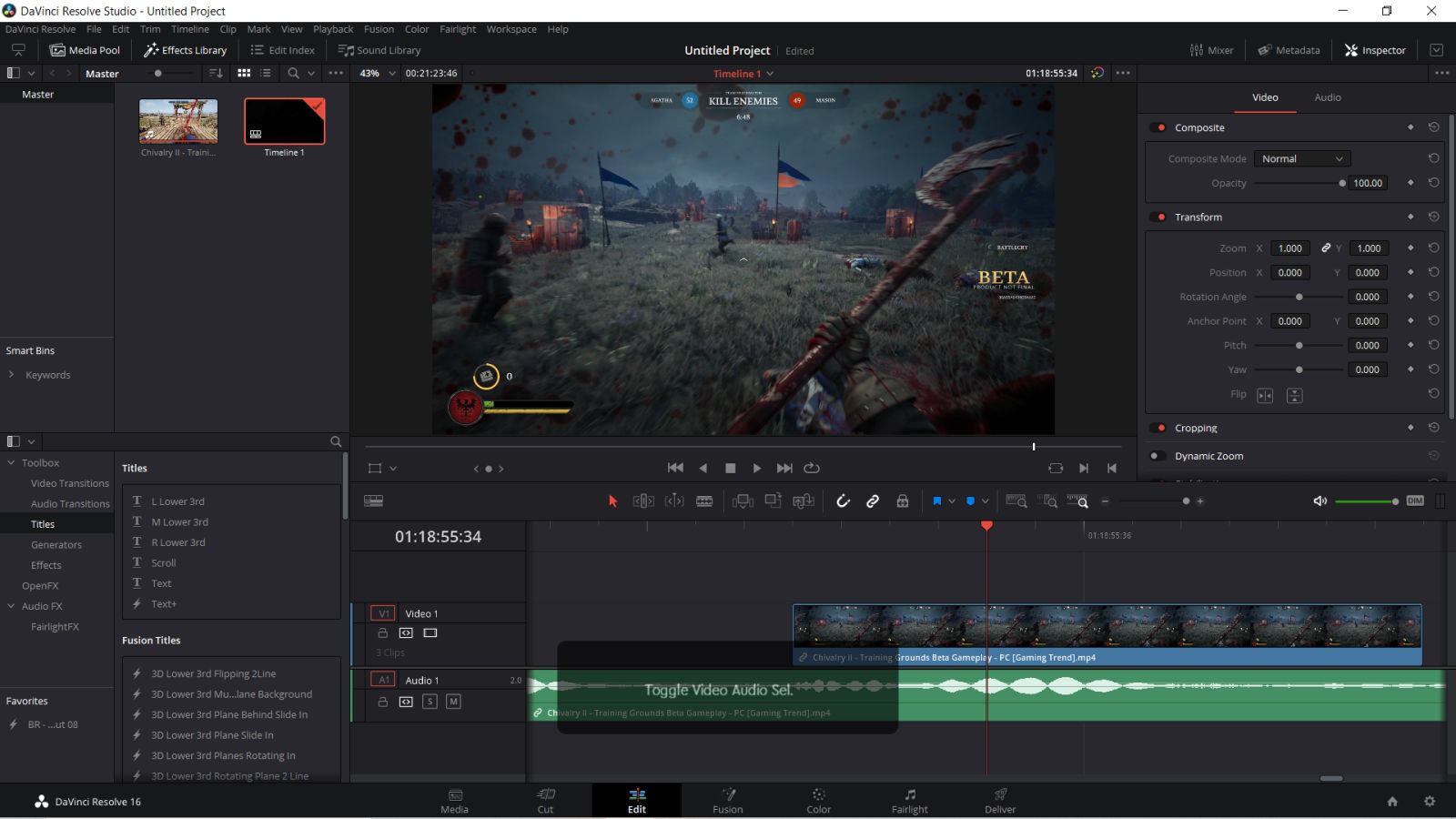This screenshot has height=819, width=1456.
Task: Switch to the Audio inspector tab
Action: pyautogui.click(x=1327, y=97)
